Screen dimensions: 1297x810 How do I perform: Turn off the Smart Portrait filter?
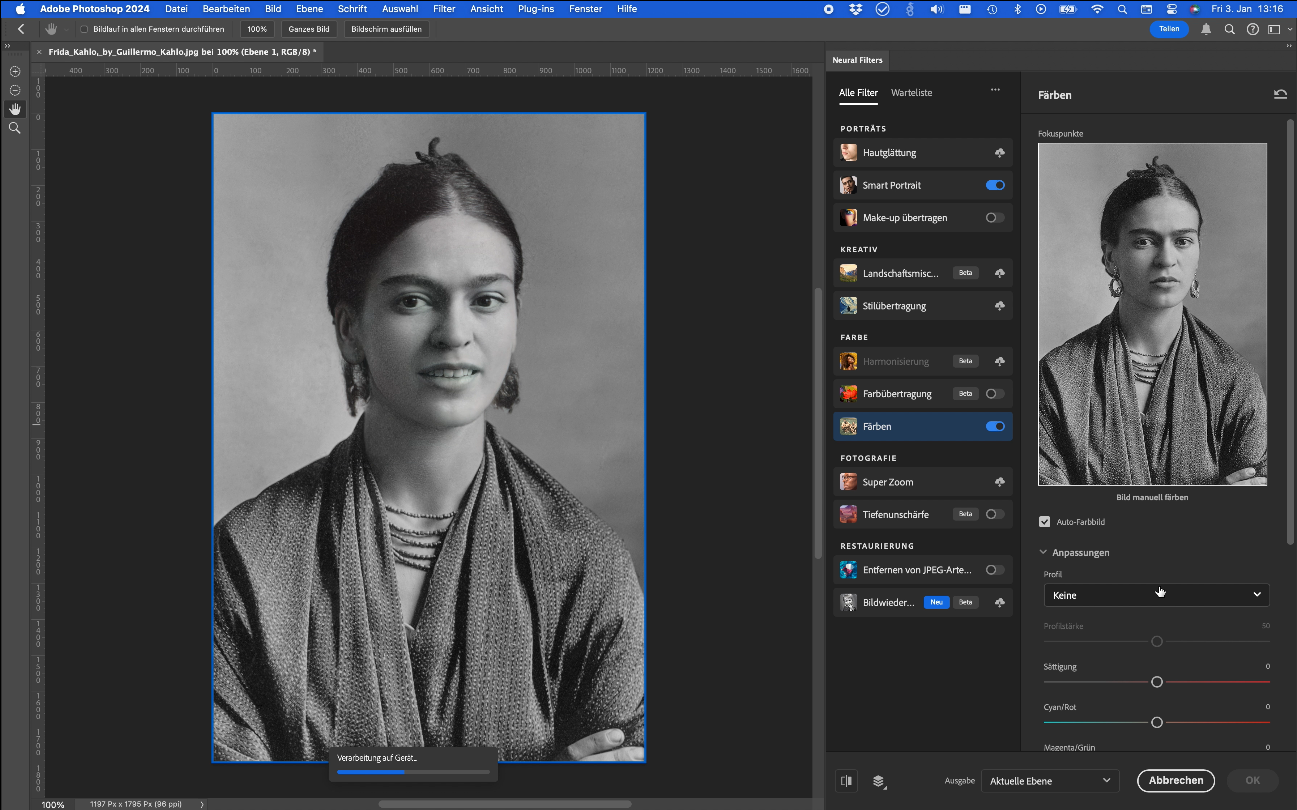tap(994, 185)
